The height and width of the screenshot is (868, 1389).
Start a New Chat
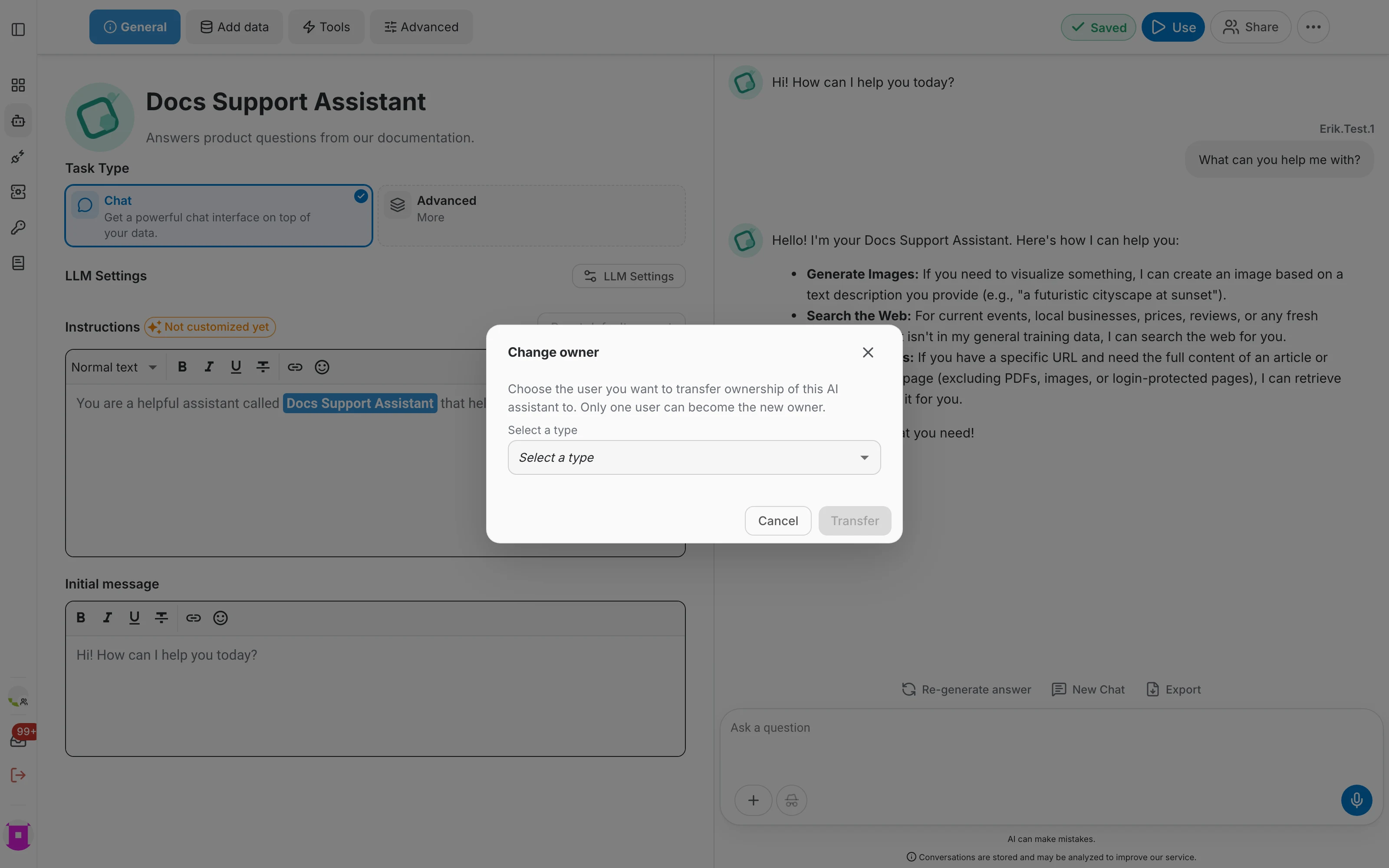coord(1088,690)
